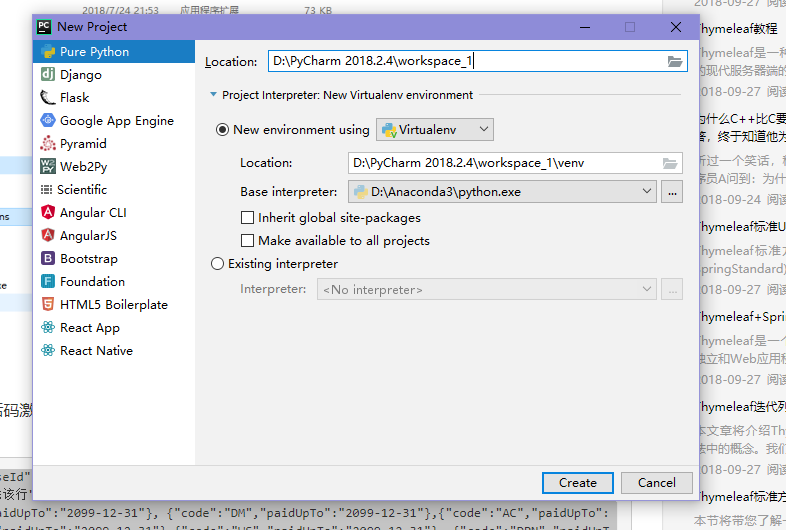Screen dimensions: 786x530
Task: Click the Cancel button
Action: click(x=657, y=483)
